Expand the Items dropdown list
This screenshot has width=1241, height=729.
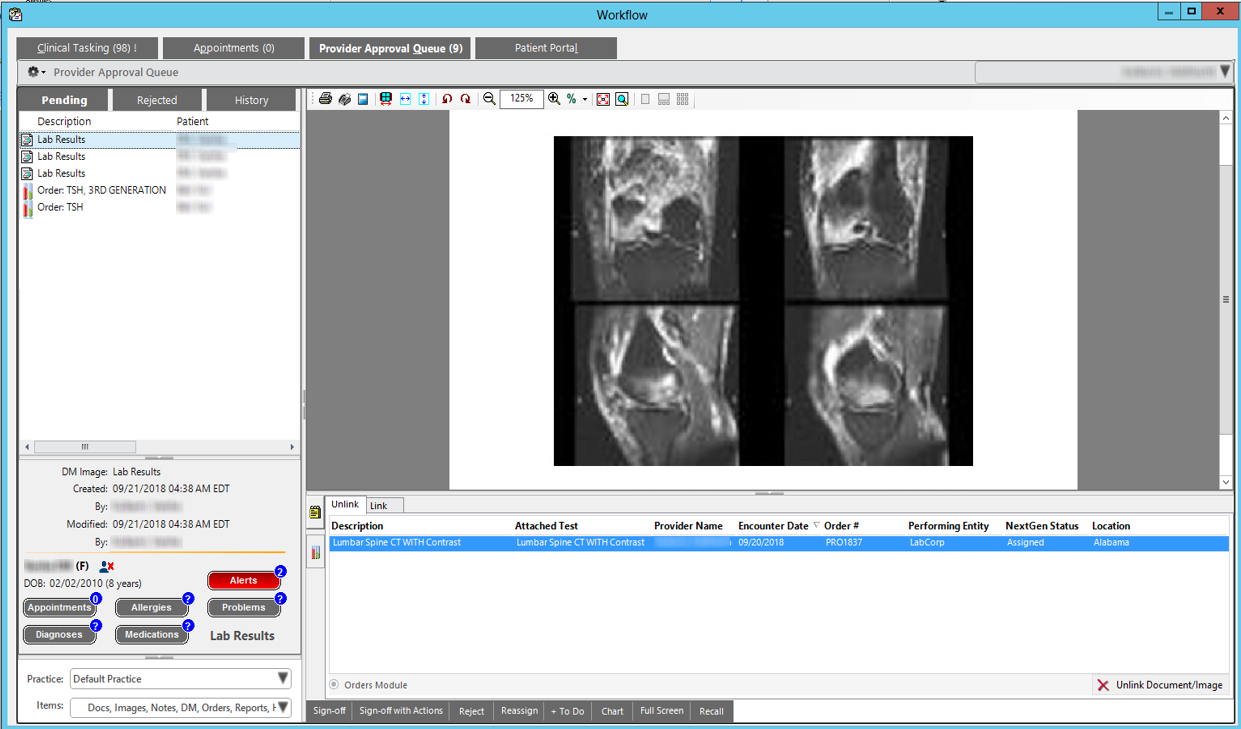click(x=283, y=708)
